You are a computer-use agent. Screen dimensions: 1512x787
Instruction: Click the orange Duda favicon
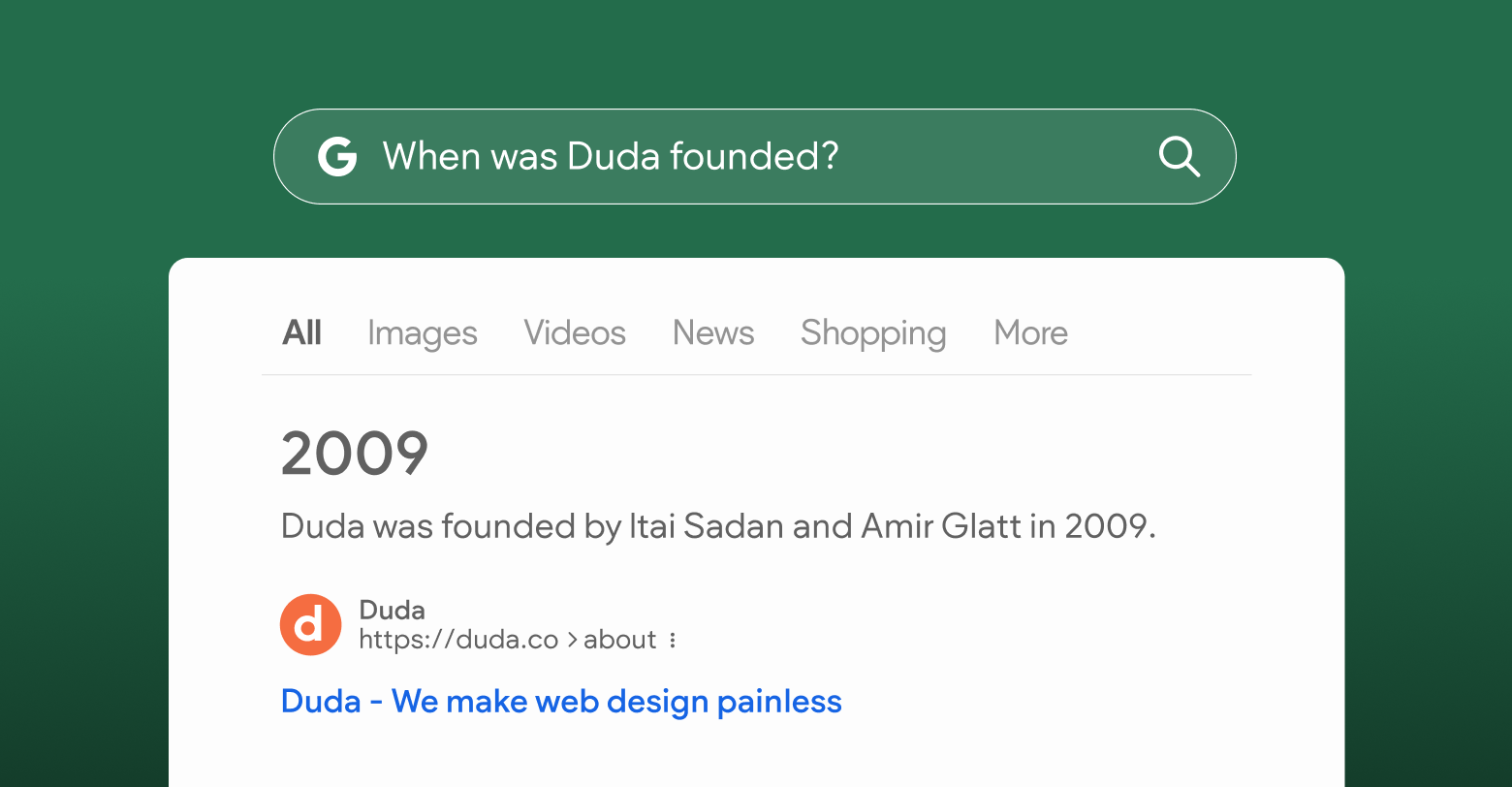(x=310, y=625)
